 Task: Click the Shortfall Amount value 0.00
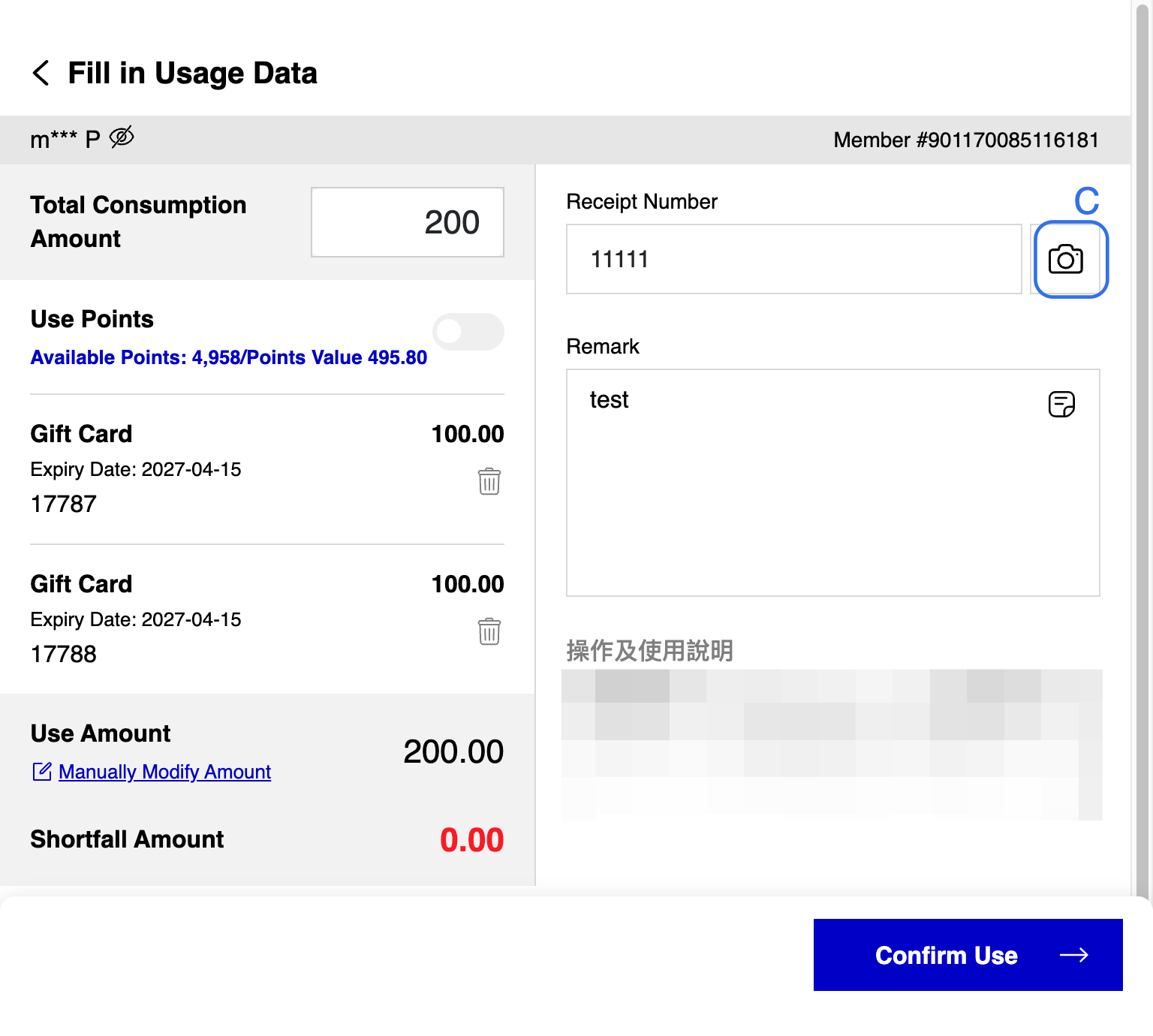coord(471,840)
